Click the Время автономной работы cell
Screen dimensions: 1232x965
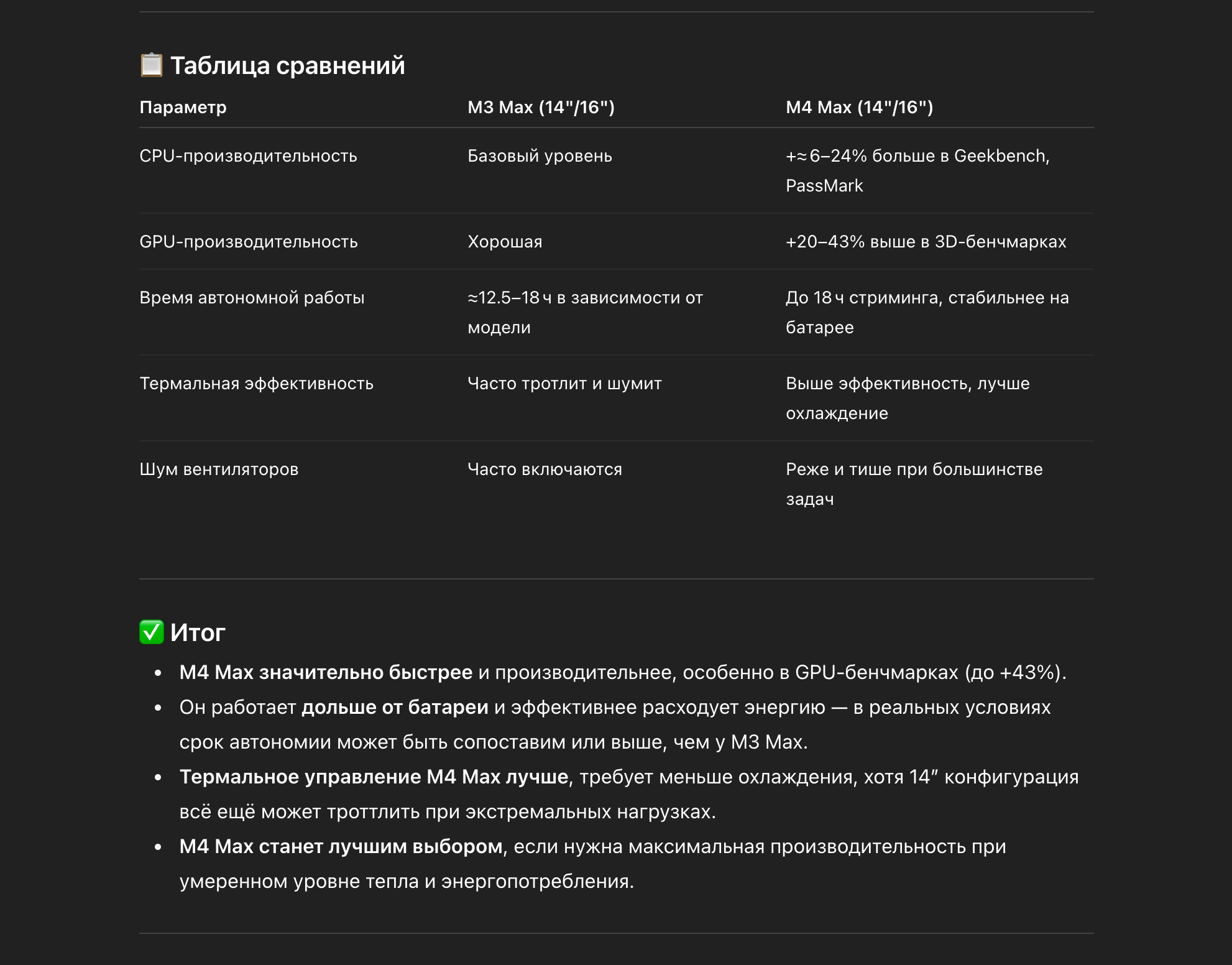point(252,297)
